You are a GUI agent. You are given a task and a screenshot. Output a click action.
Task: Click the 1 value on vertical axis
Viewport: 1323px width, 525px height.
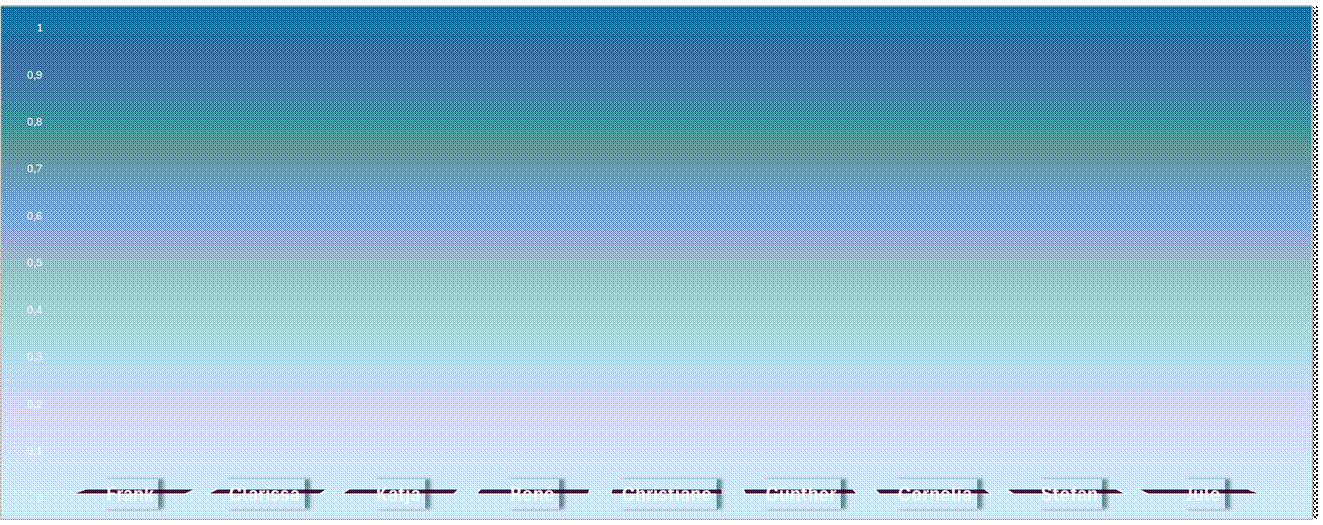[40, 28]
